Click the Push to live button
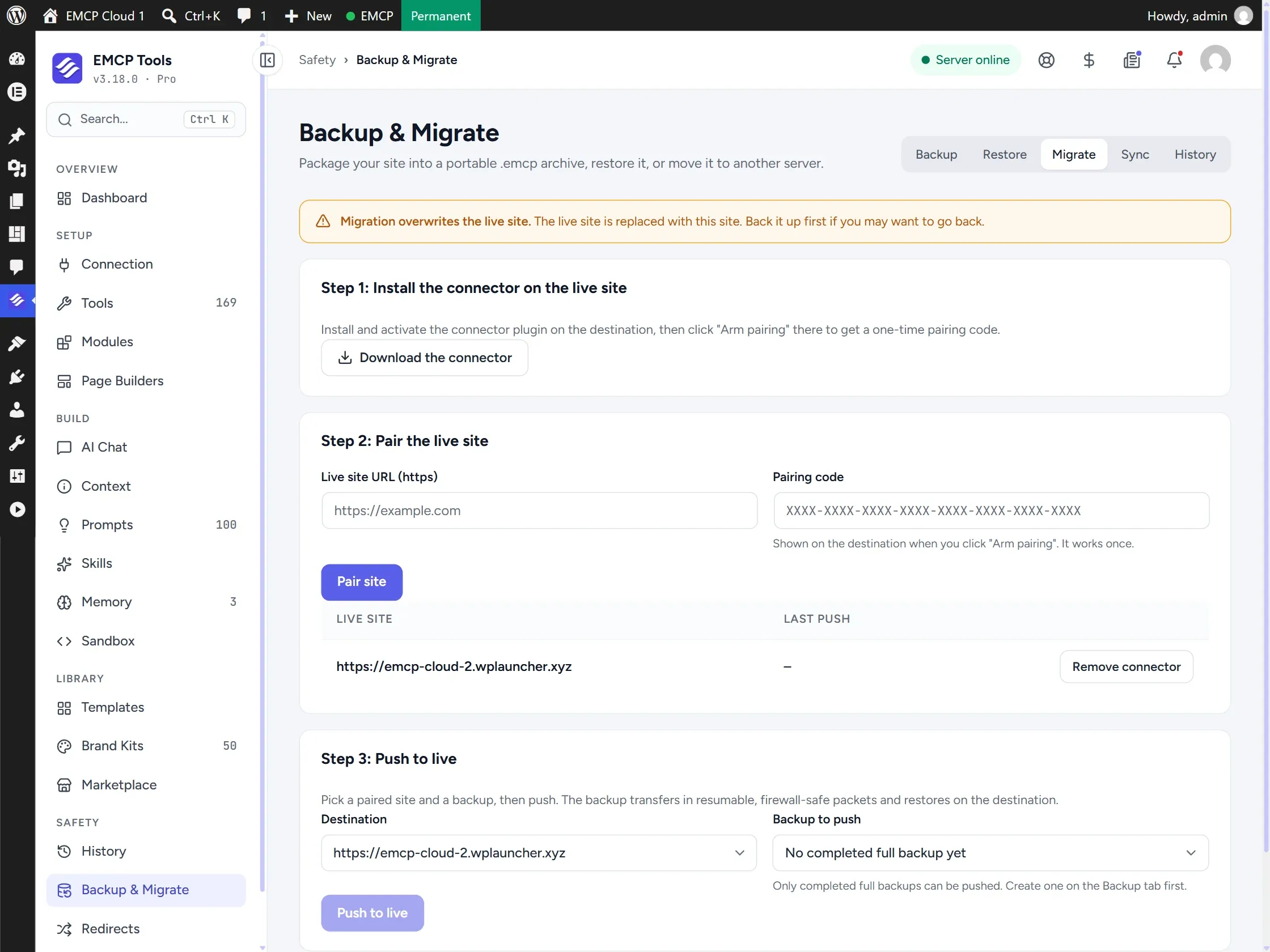1270x952 pixels. pos(372,912)
